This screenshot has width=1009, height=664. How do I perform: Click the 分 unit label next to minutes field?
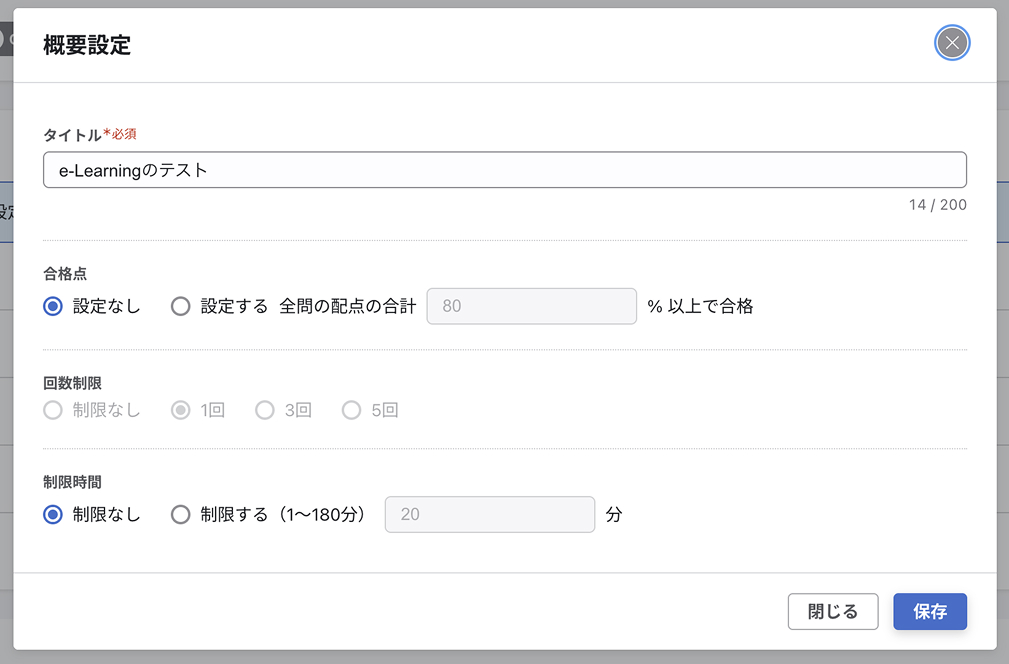tap(614, 514)
